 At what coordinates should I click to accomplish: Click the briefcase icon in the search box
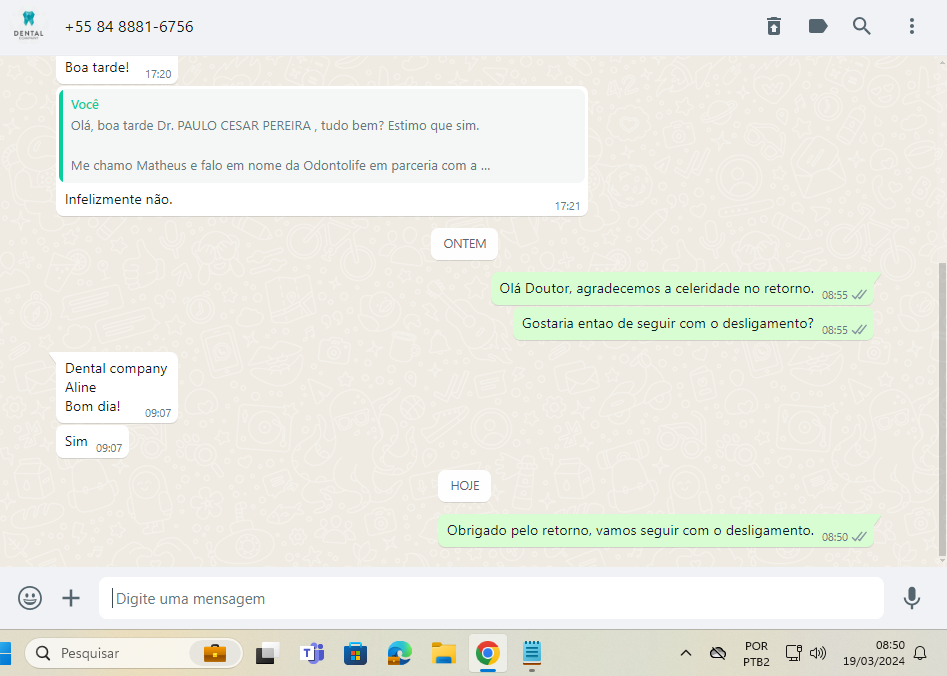click(214, 653)
